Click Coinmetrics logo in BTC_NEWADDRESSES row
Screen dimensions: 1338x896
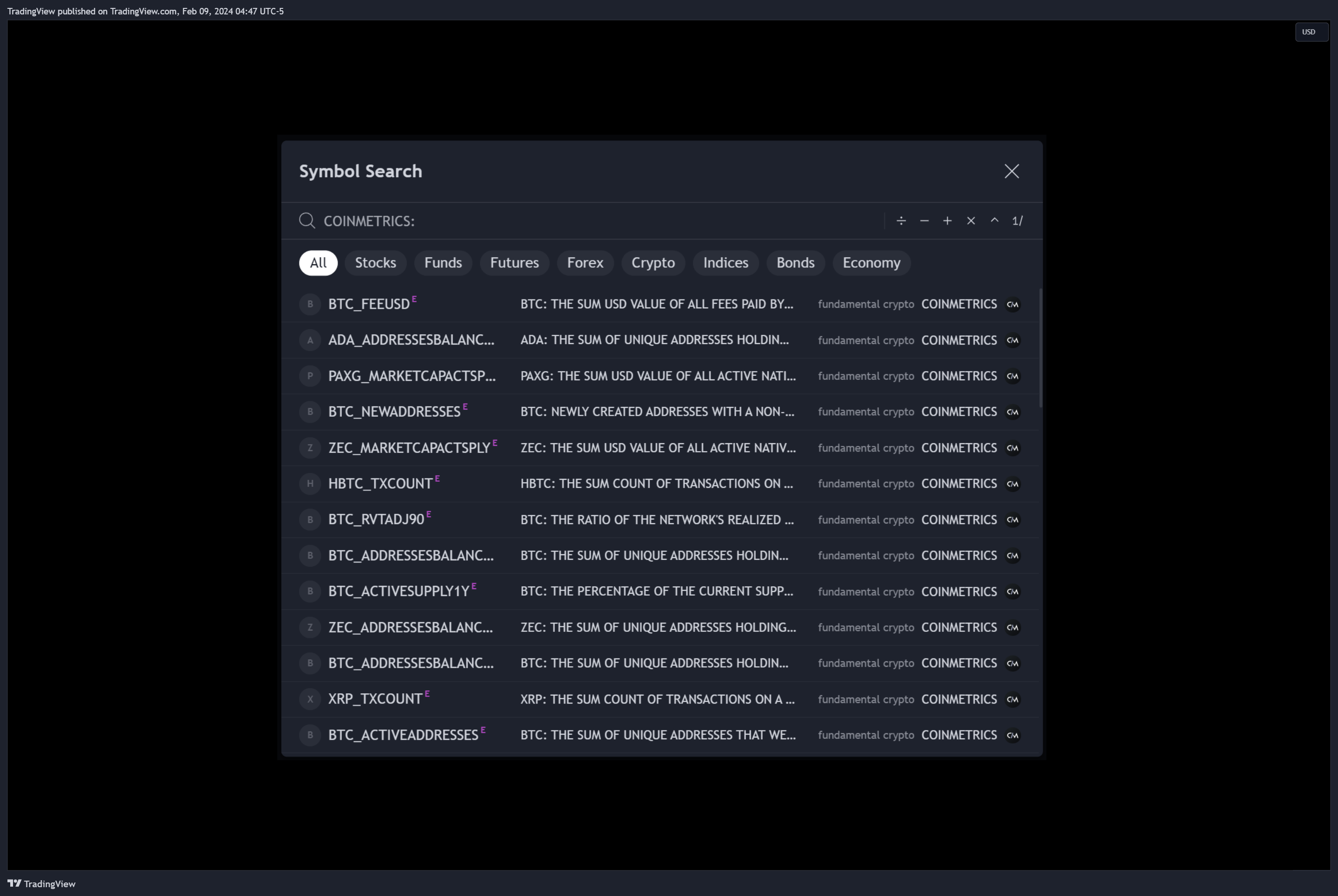[x=1013, y=412]
